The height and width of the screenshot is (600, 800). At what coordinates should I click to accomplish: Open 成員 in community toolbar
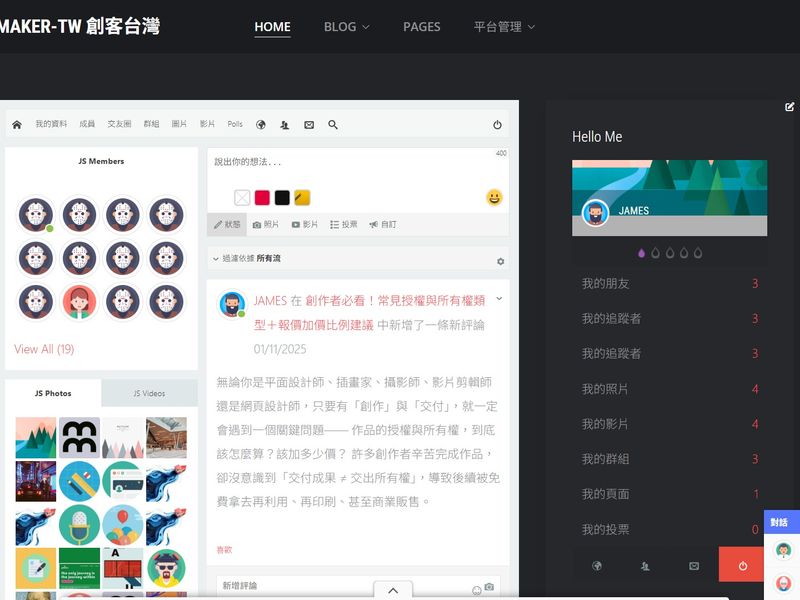[x=87, y=124]
